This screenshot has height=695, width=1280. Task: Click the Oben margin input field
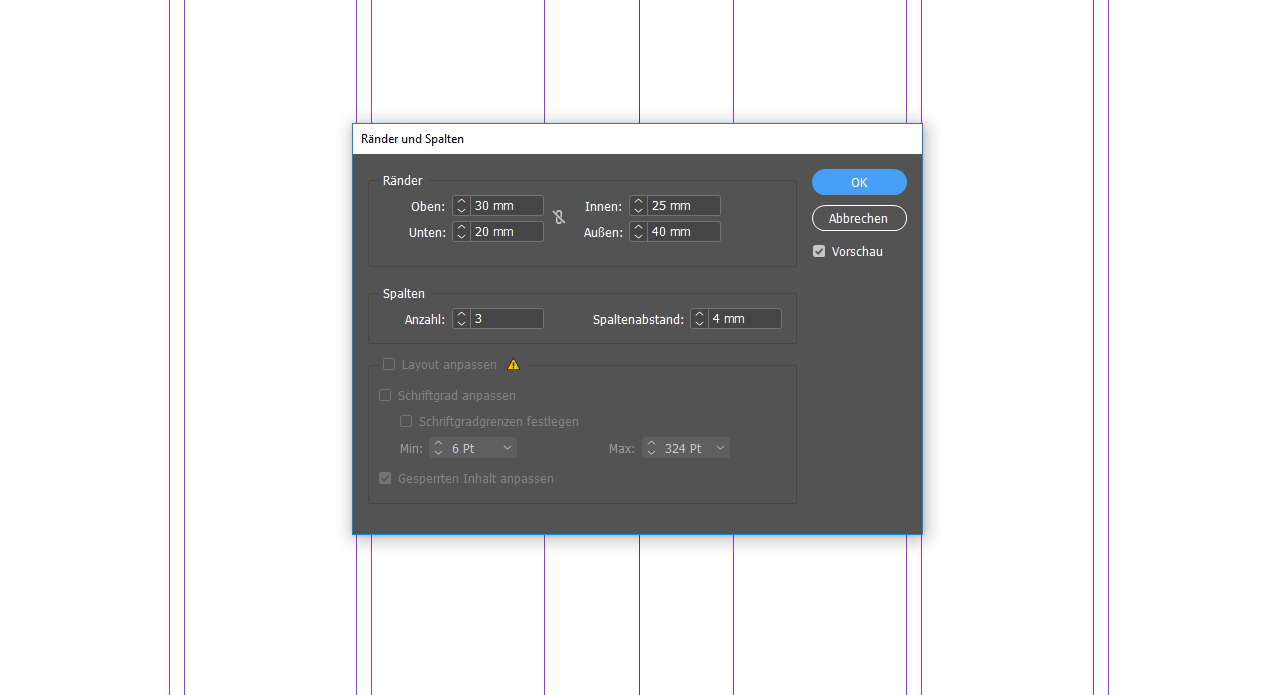coord(507,206)
